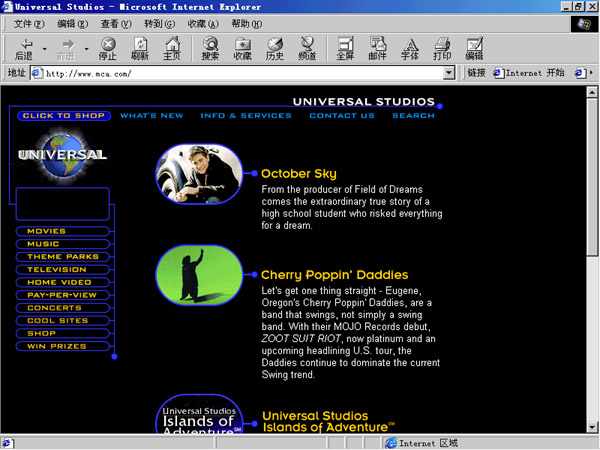
Task: Open Universal Studios Islands of Adventure headline
Action: (x=328, y=421)
